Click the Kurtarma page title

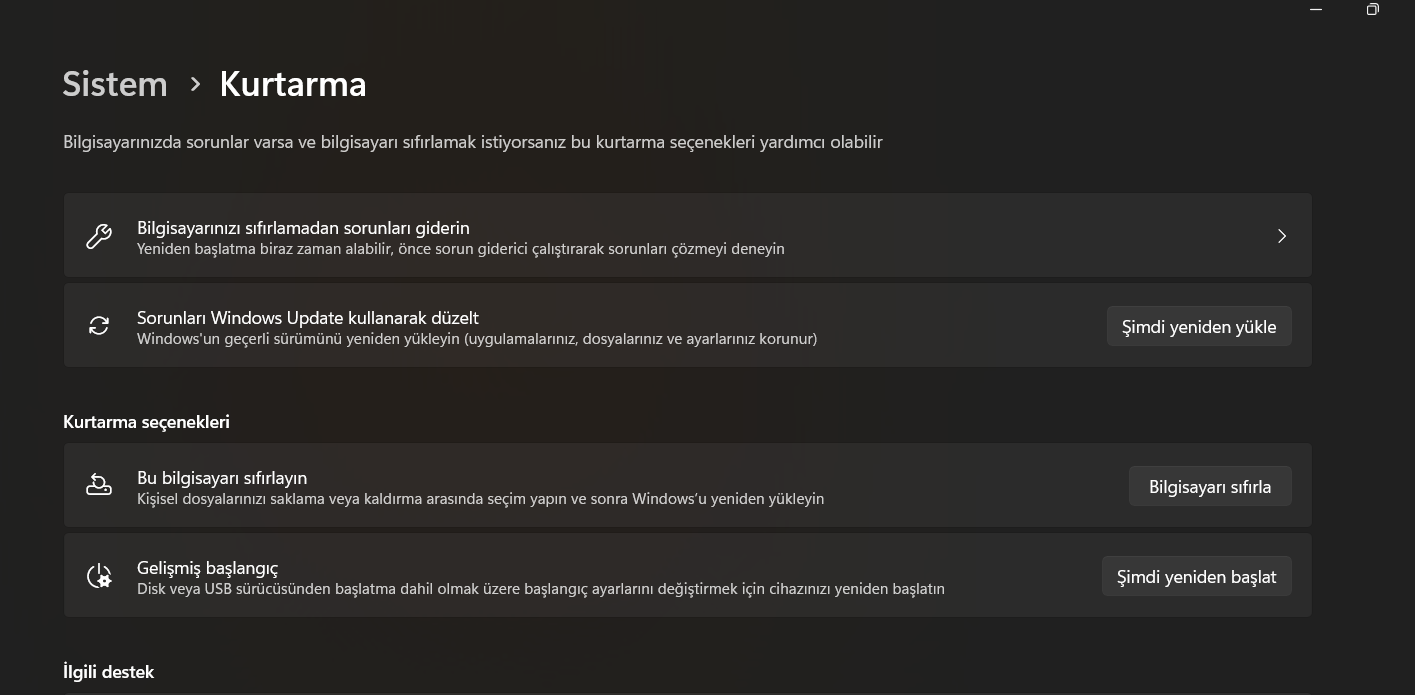[293, 84]
